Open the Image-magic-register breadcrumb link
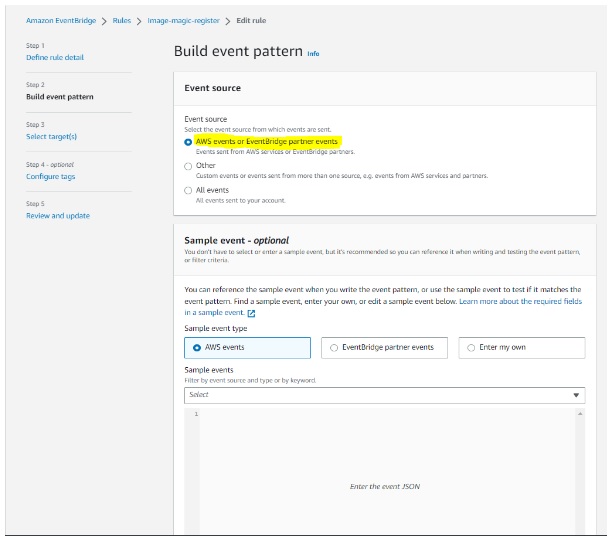This screenshot has width=613, height=542. pyautogui.click(x=183, y=21)
